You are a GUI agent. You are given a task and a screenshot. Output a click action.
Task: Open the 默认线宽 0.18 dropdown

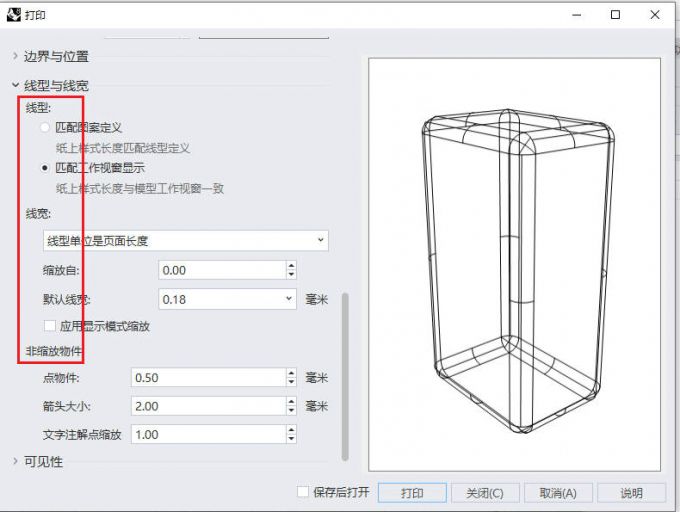[x=227, y=299]
